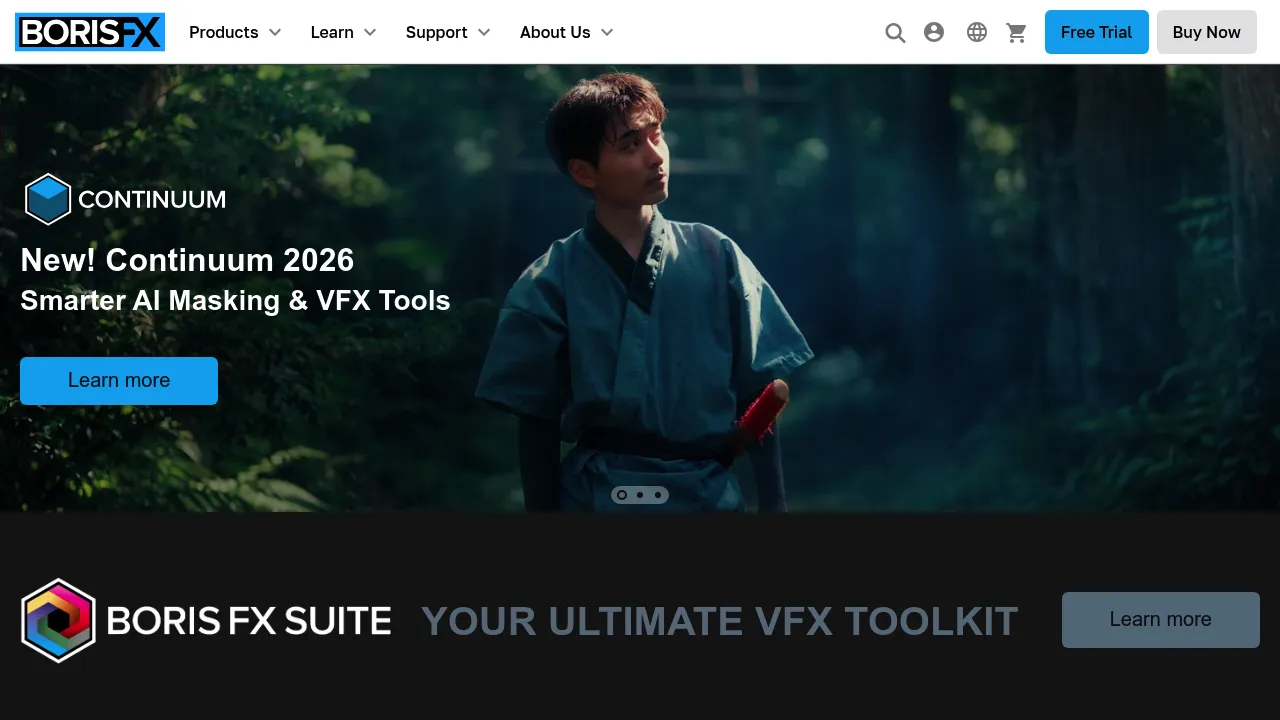Image resolution: width=1280 pixels, height=720 pixels.
Task: Click the Boris FX logo
Action: tap(90, 32)
